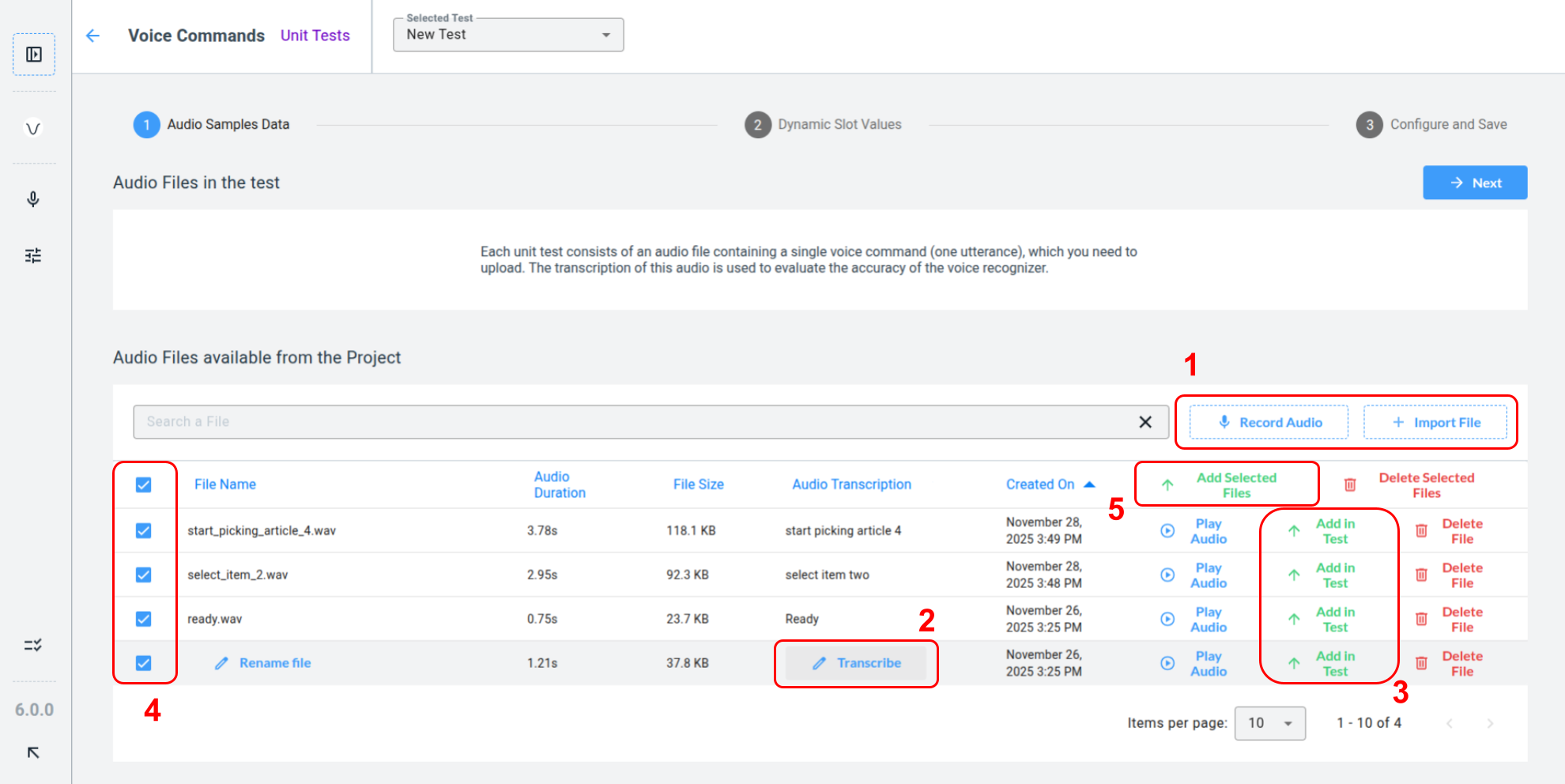Viewport: 1565px width, 784px height.
Task: Expand the Items per page dropdown
Action: (1269, 723)
